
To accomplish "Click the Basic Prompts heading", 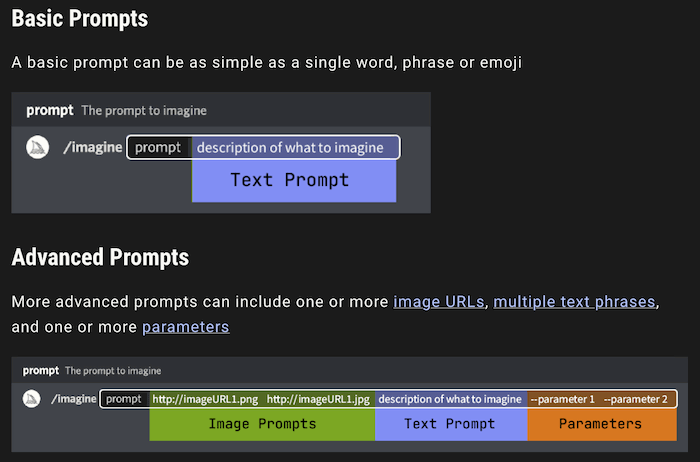I will pos(80,19).
